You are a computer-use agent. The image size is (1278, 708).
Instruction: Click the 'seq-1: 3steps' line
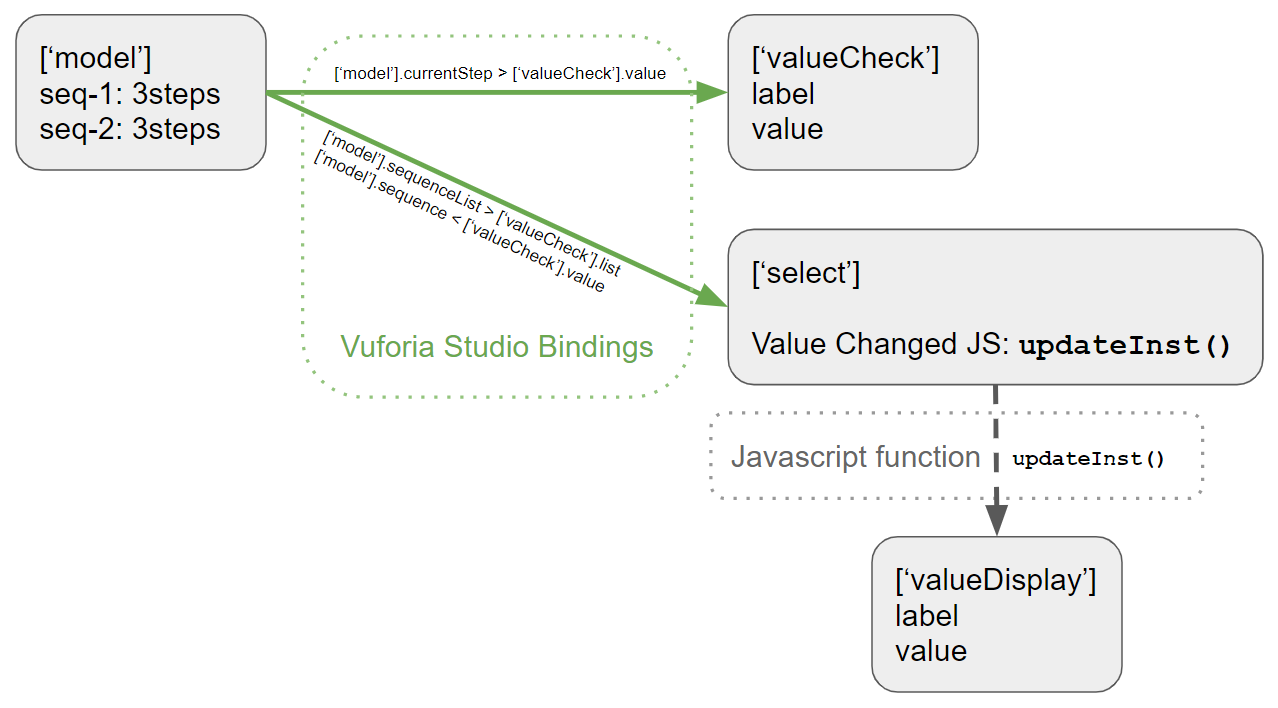[x=130, y=94]
